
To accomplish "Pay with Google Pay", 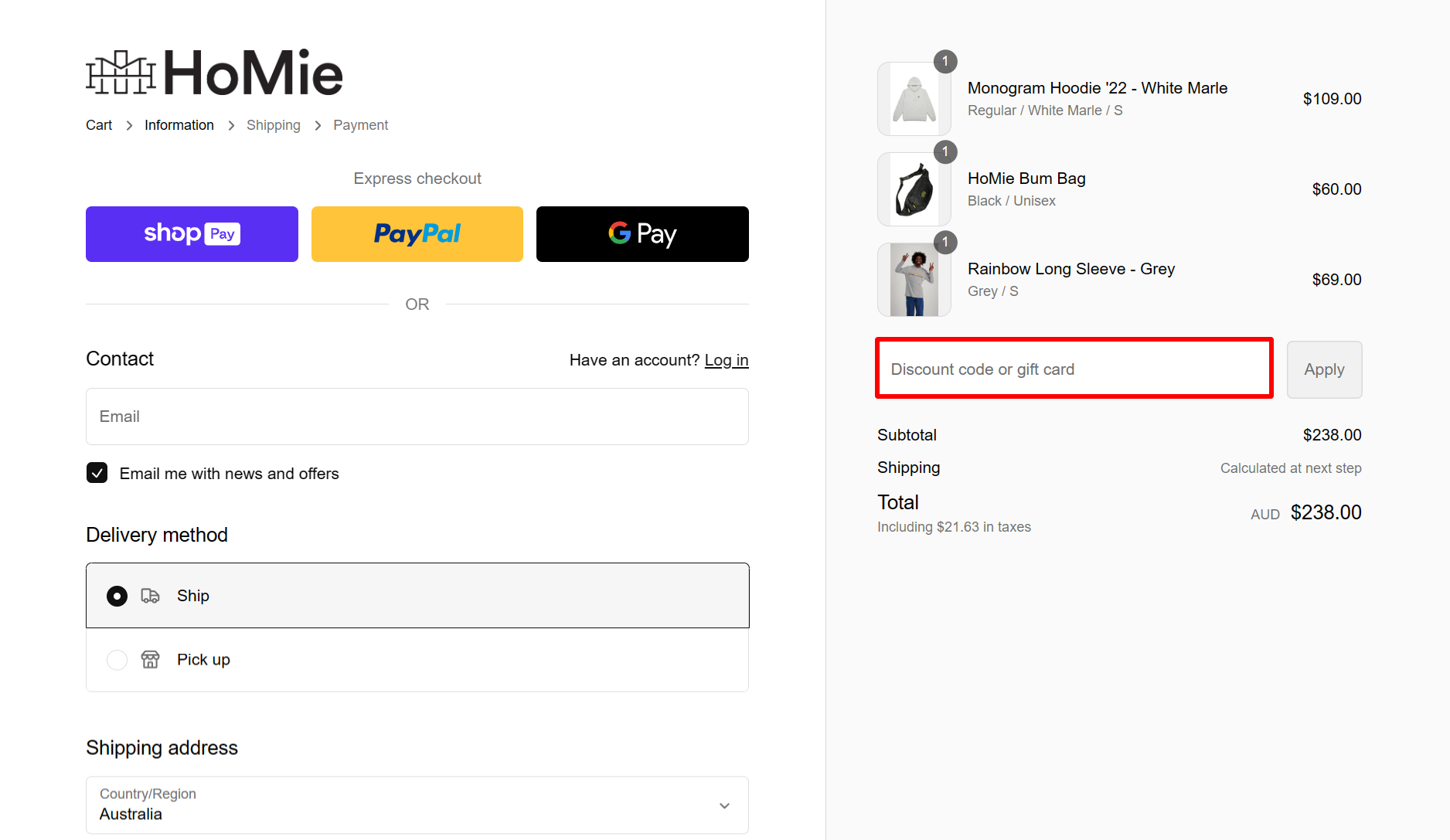I will pyautogui.click(x=642, y=233).
